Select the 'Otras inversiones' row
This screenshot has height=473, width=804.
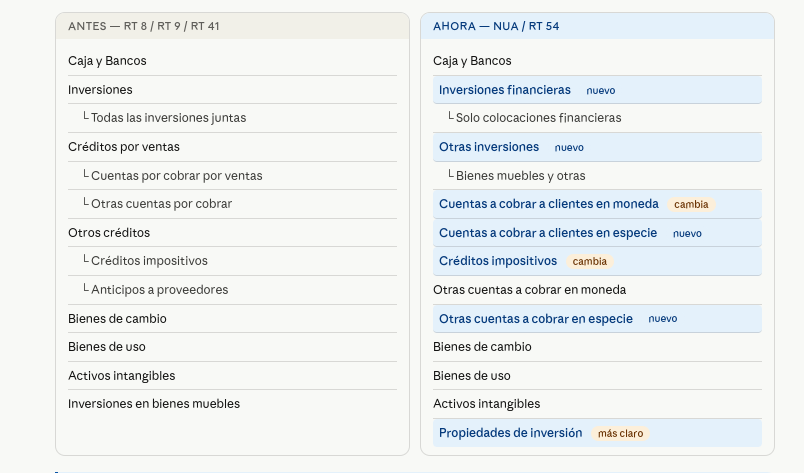(488, 147)
